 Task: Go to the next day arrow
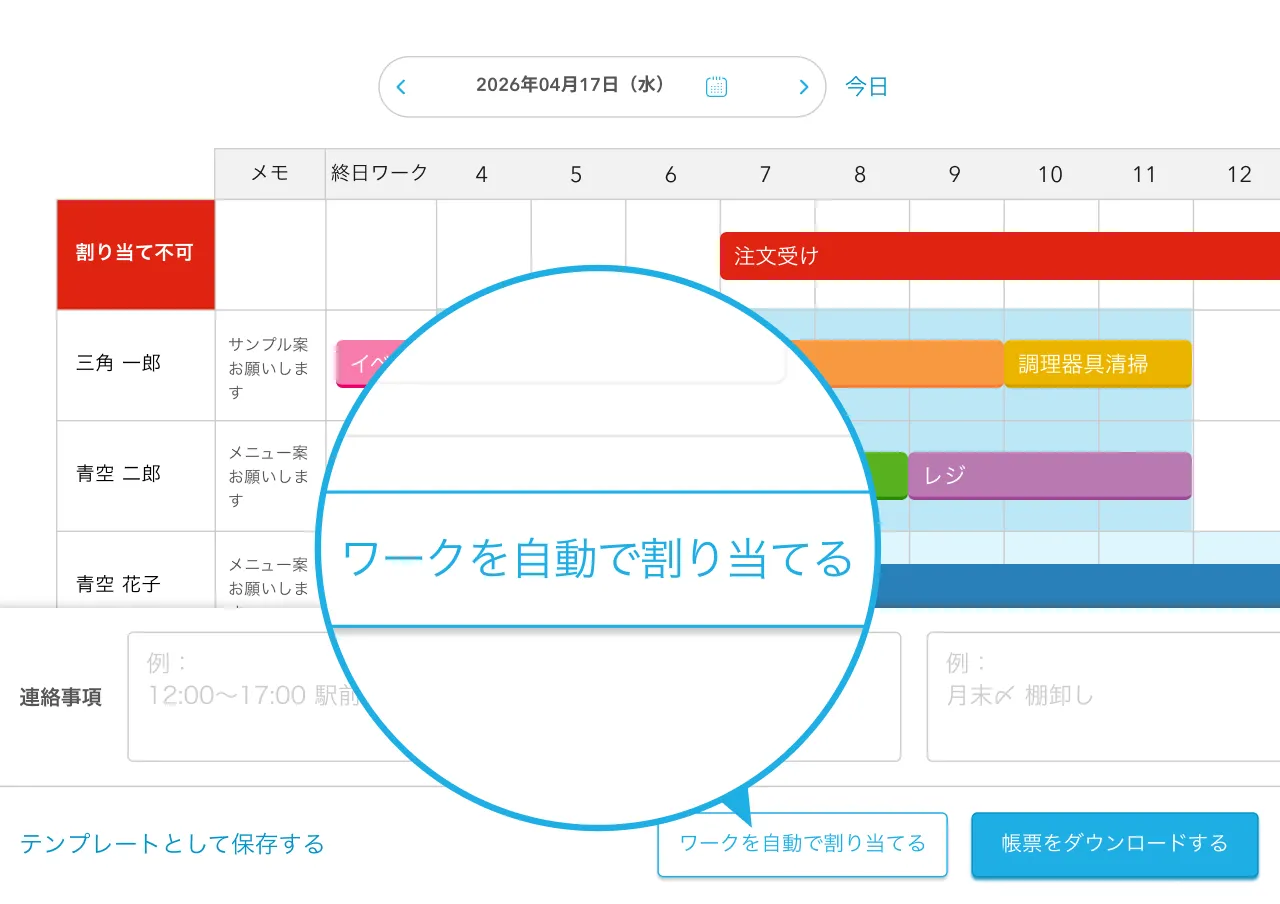click(x=803, y=87)
